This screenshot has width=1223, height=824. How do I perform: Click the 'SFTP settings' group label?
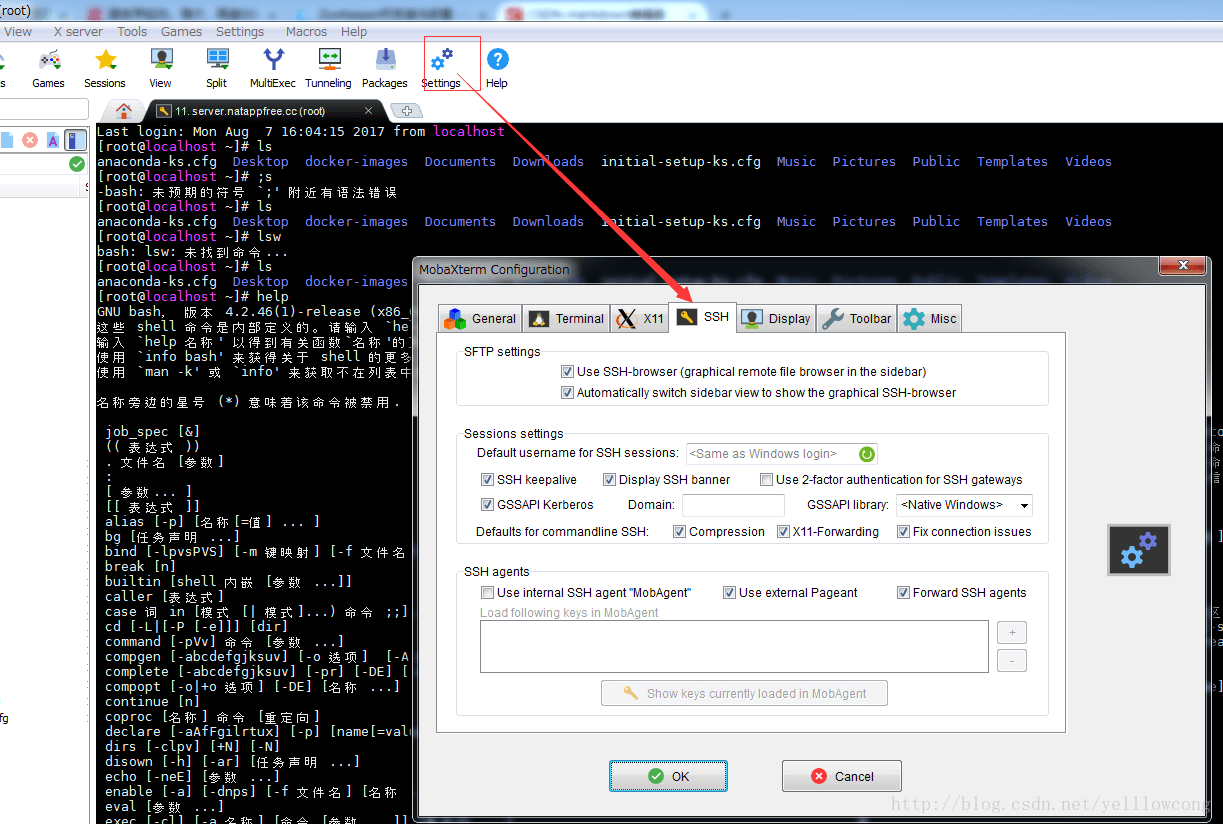pyautogui.click(x=502, y=352)
